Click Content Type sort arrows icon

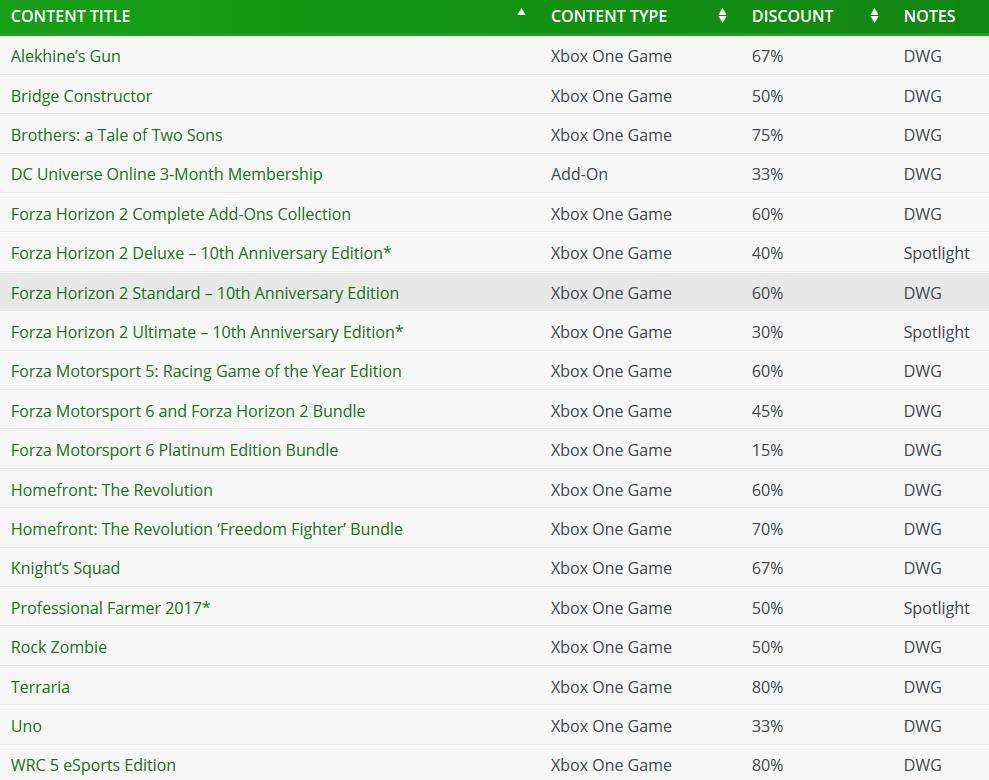coord(722,16)
